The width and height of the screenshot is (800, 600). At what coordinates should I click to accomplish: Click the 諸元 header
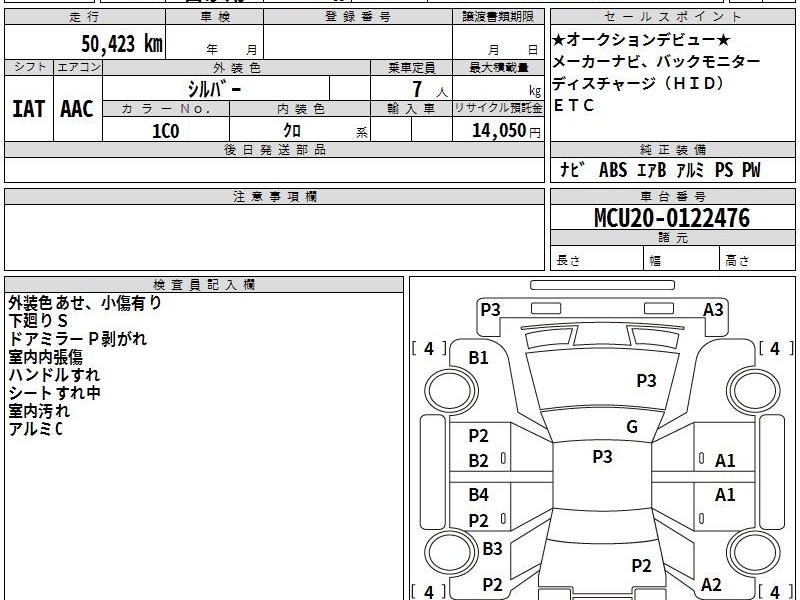pyautogui.click(x=672, y=238)
